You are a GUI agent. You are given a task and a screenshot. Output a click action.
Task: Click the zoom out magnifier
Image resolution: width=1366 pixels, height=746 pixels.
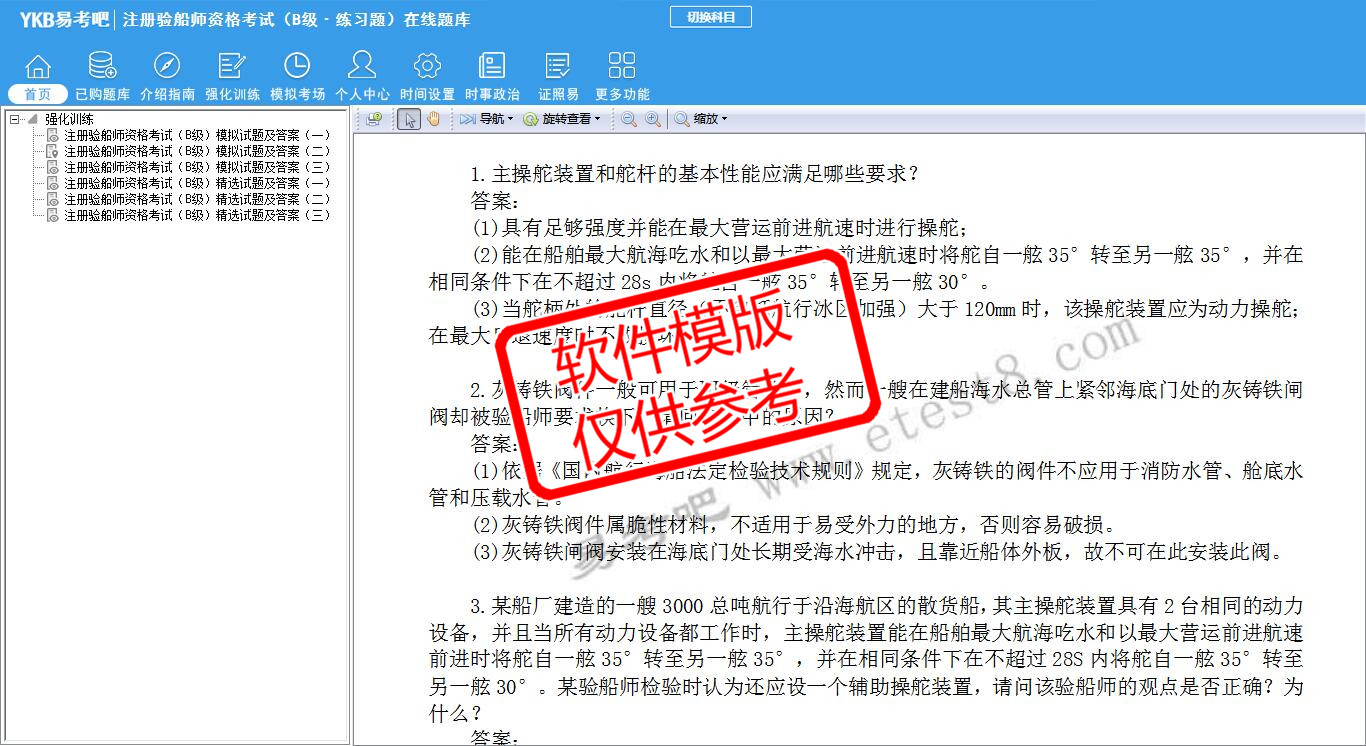point(629,119)
